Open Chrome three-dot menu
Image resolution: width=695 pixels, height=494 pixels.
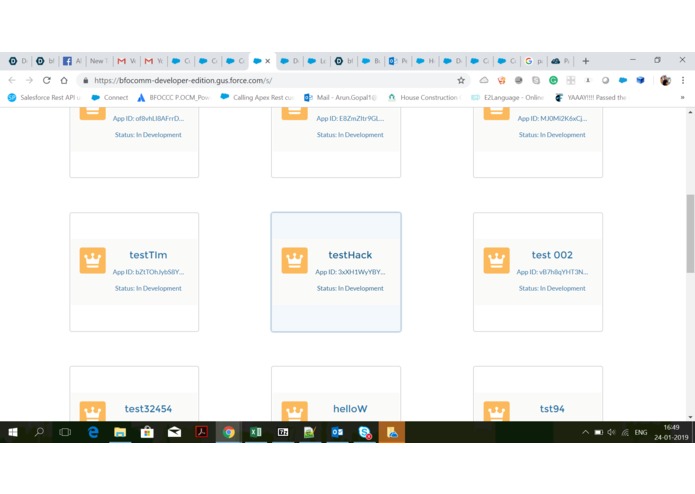click(683, 80)
